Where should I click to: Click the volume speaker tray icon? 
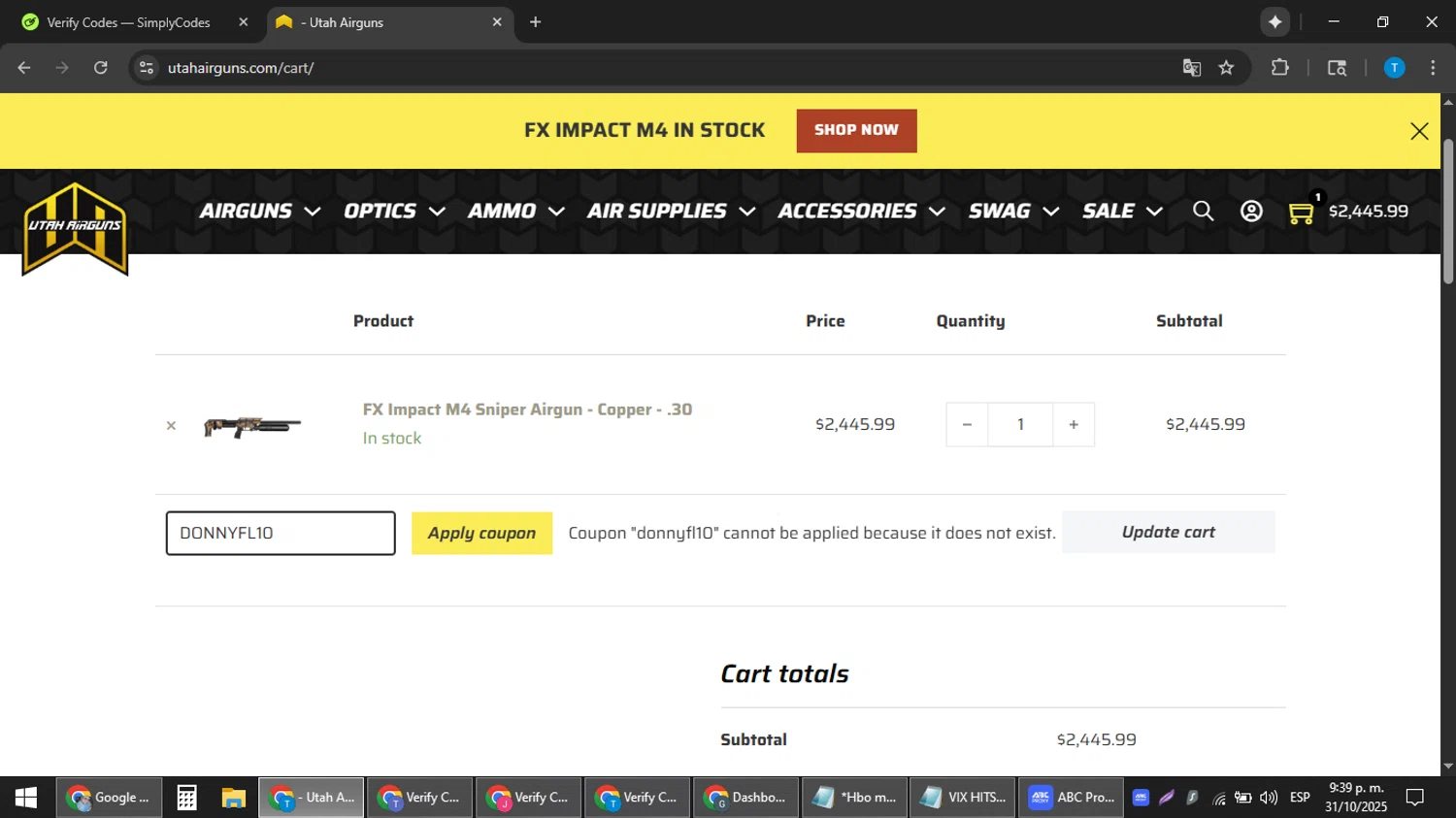pyautogui.click(x=1269, y=798)
